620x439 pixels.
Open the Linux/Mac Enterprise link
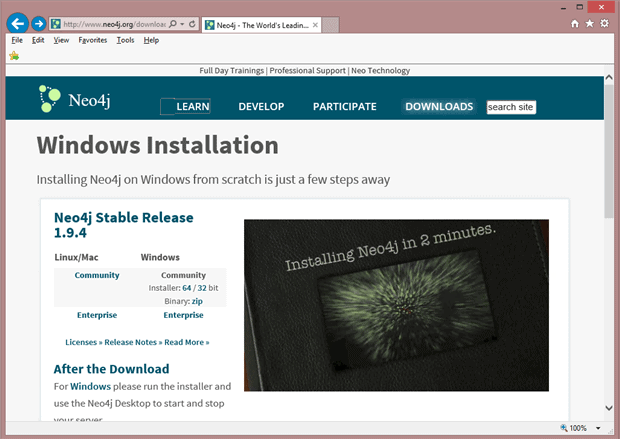click(97, 315)
